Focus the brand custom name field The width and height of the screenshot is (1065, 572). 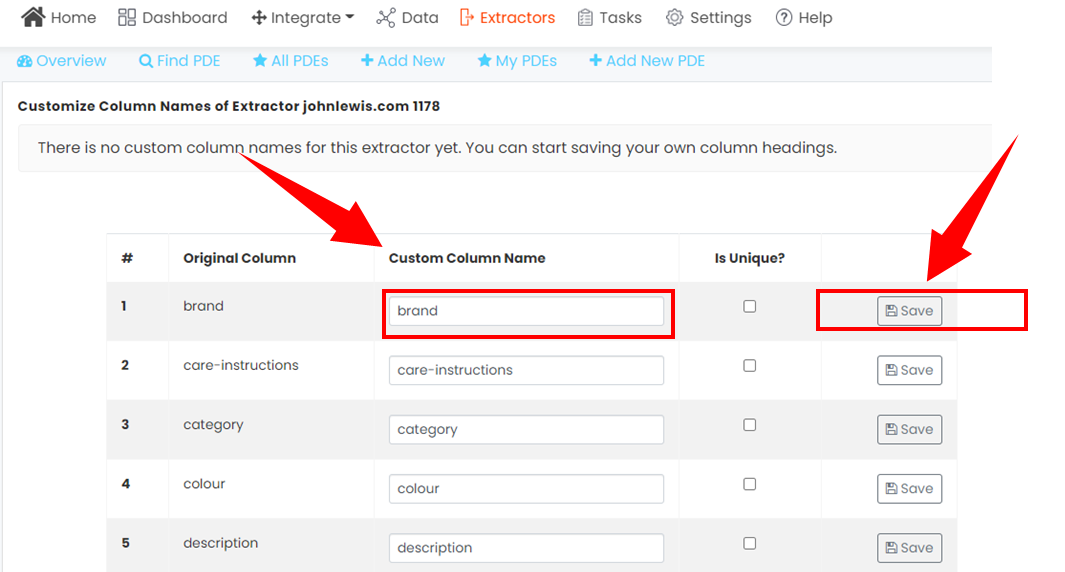(526, 311)
